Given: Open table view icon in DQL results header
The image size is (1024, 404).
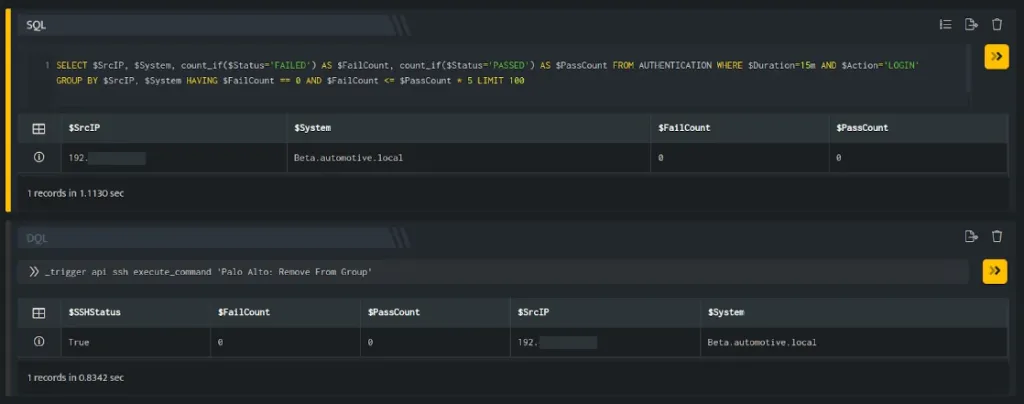Looking at the screenshot, I should (x=39, y=313).
